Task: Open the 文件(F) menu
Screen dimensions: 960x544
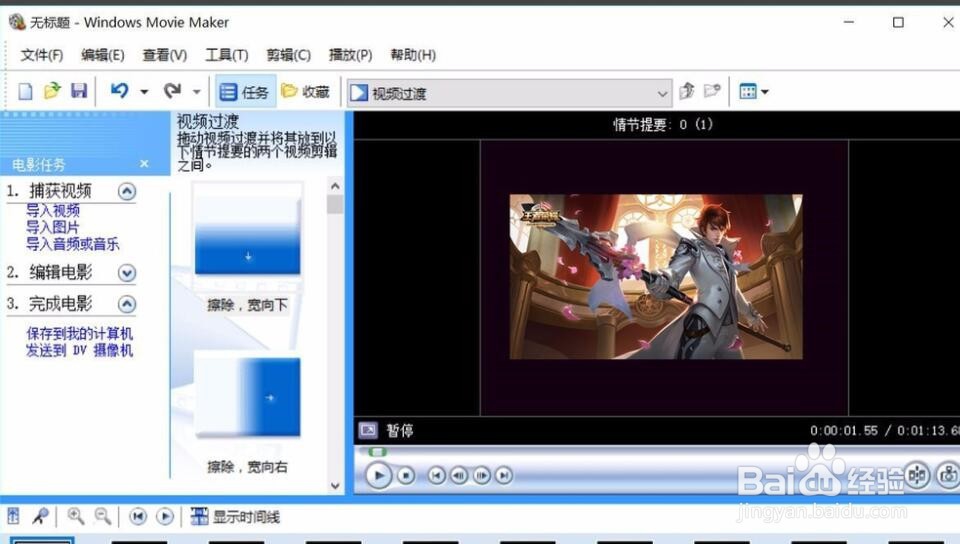Action: pos(42,55)
